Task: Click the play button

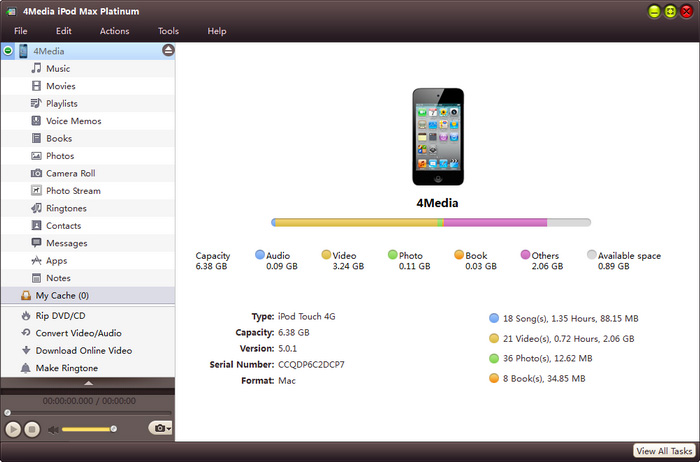Action: click(13, 429)
